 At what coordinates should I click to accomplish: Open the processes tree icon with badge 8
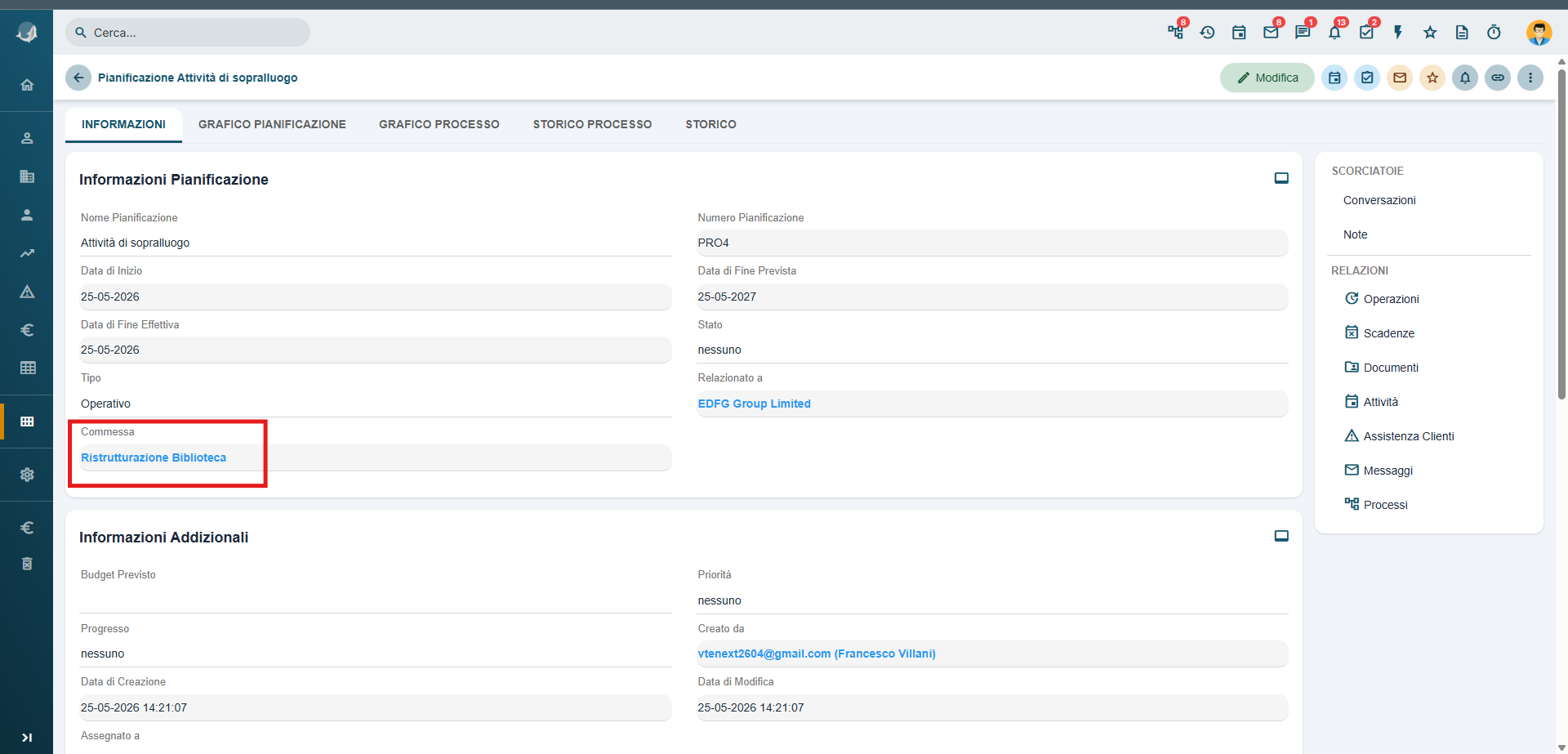pos(1176,32)
